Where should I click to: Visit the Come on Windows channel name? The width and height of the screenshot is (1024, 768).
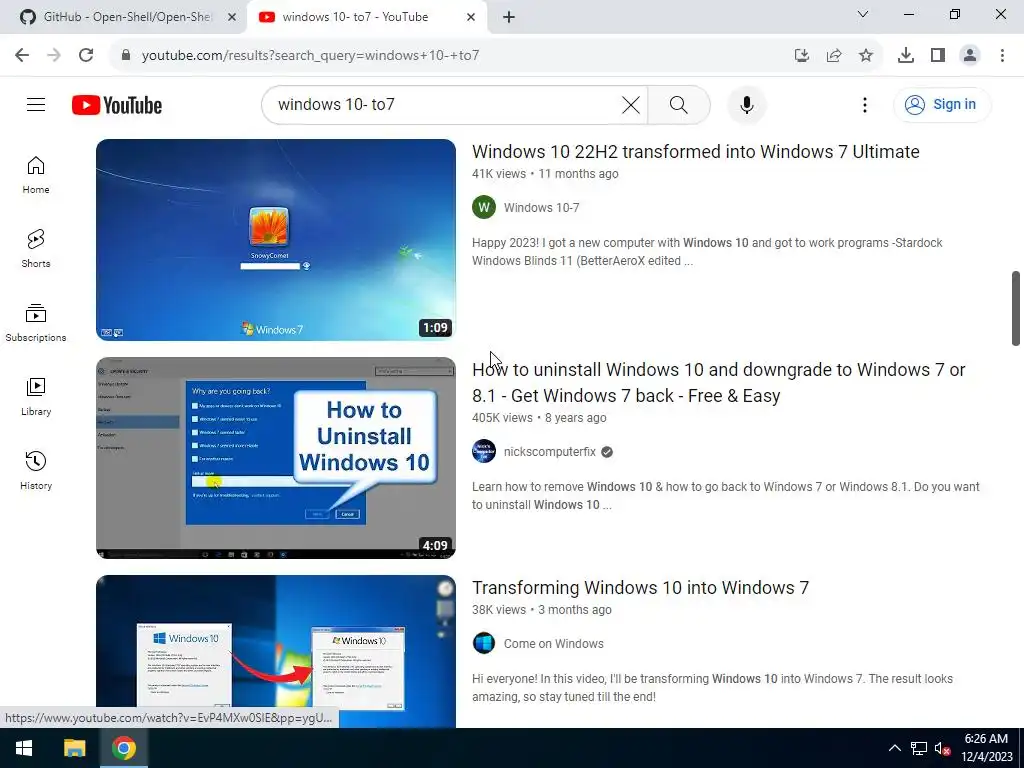click(553, 643)
